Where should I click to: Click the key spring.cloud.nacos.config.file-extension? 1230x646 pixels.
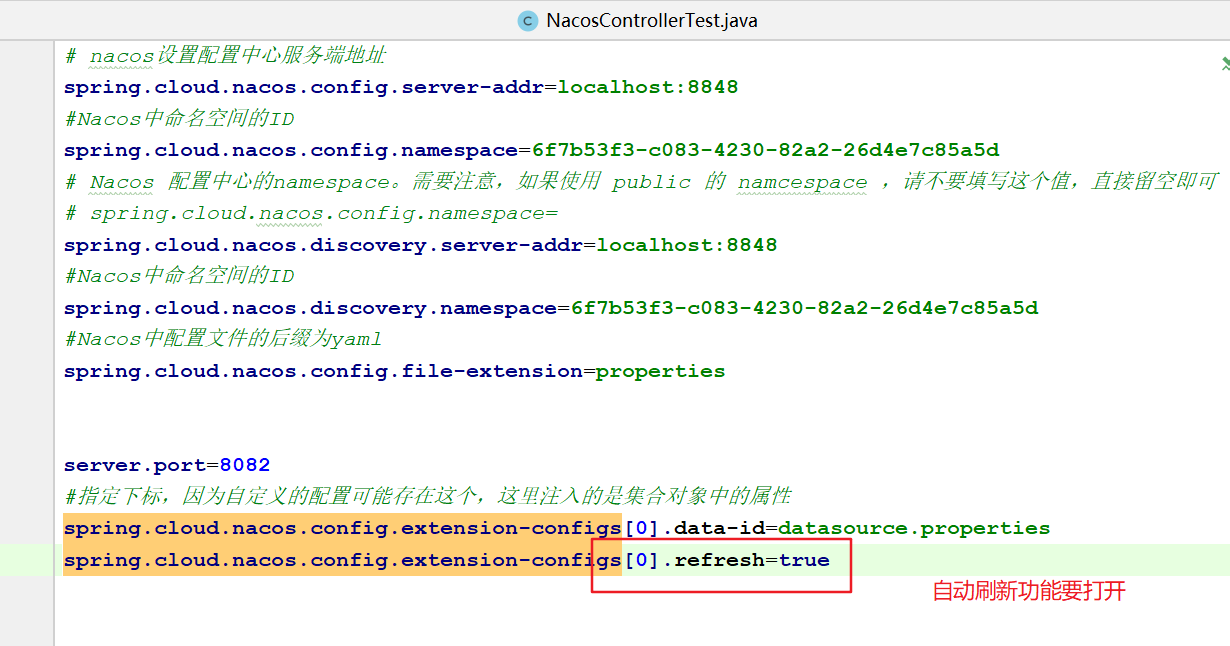pyautogui.click(x=323, y=371)
